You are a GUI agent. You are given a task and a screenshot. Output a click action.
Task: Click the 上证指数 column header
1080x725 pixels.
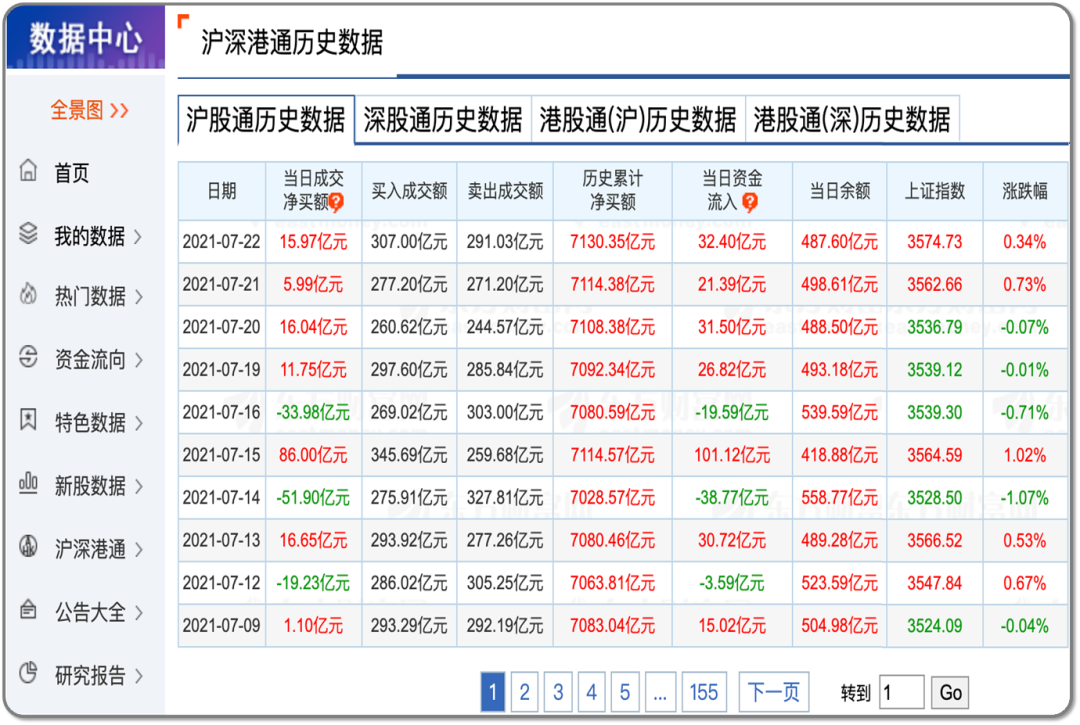[x=935, y=191]
